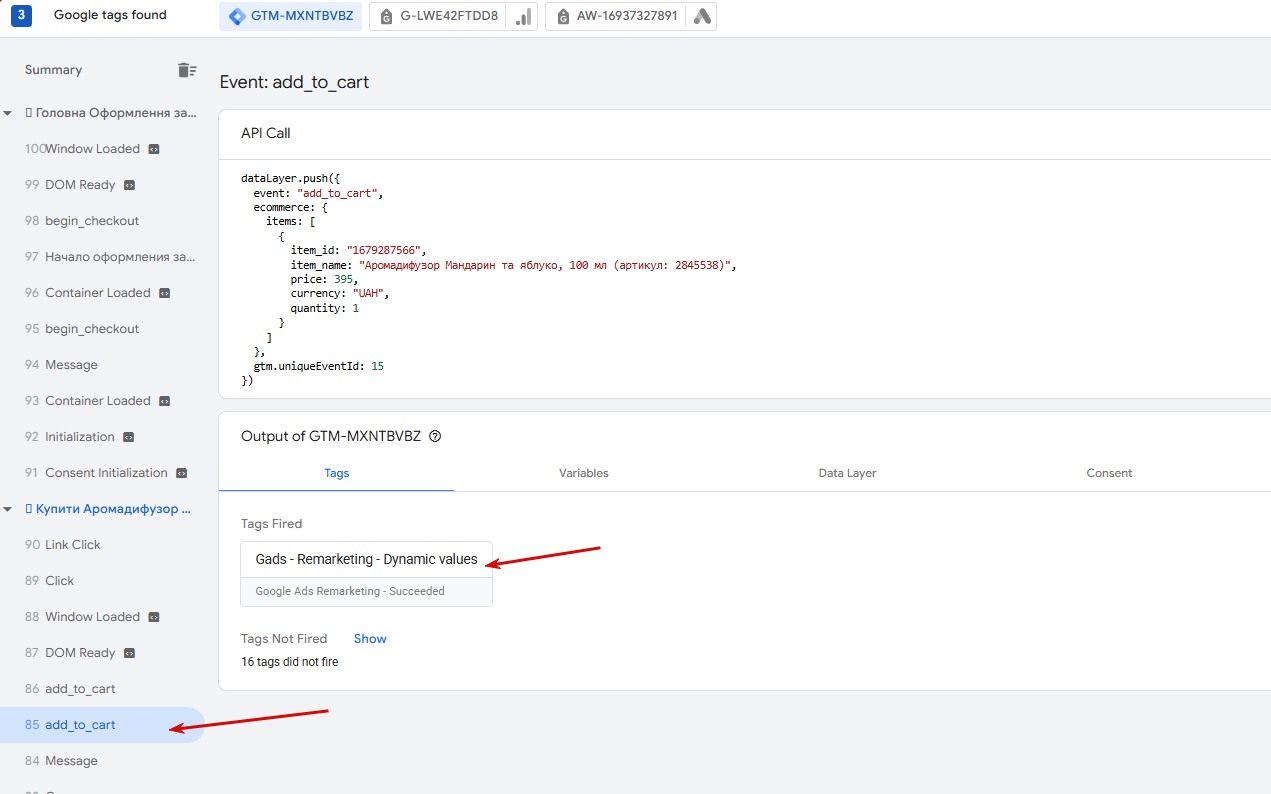Click the code icon next to 99 DOM Ready

coord(129,185)
